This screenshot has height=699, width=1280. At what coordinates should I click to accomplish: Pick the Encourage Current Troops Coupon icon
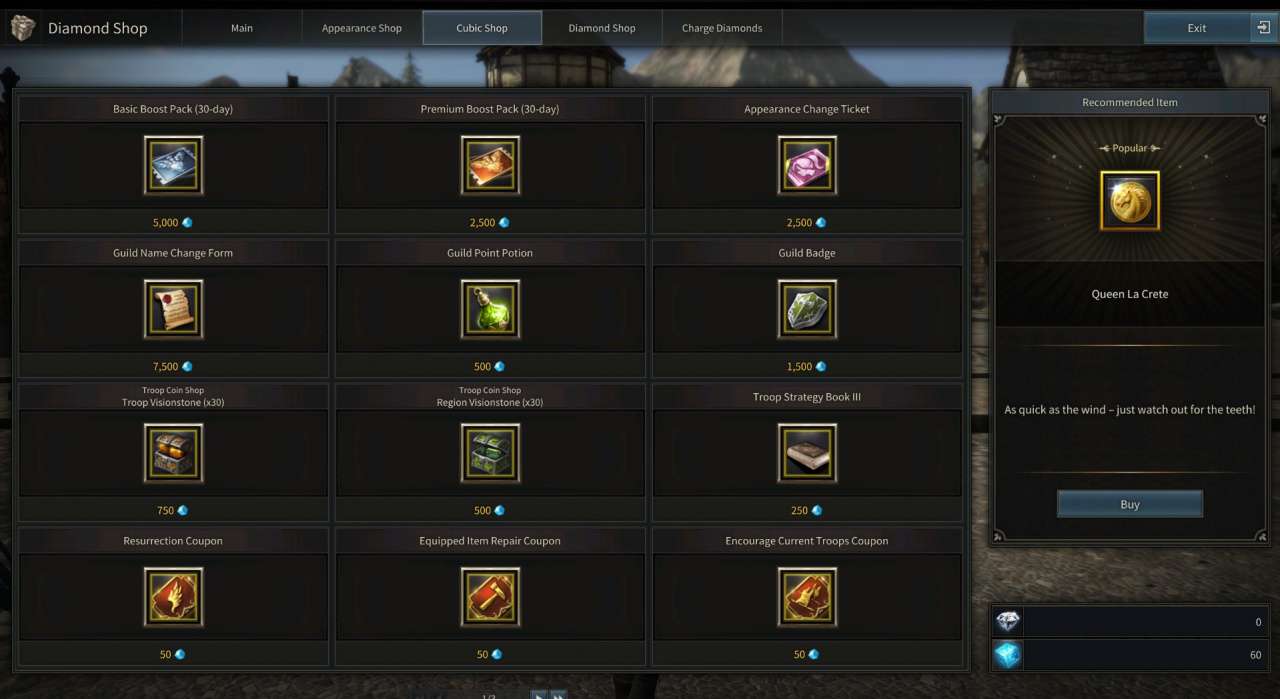click(x=807, y=597)
